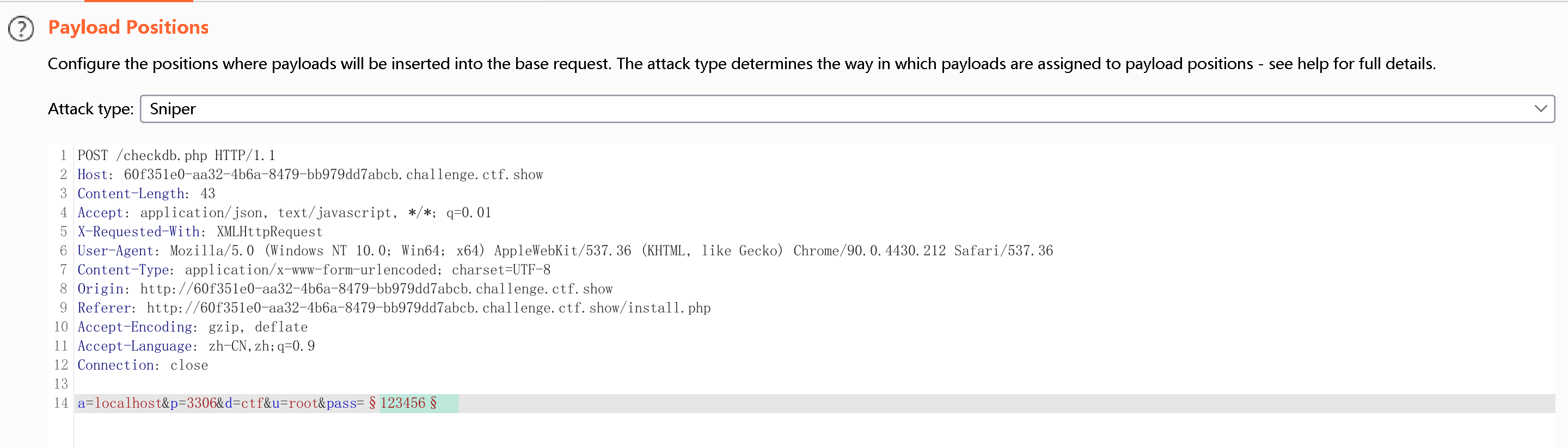This screenshot has height=448, width=1568.
Task: Click the Referer header line
Action: pos(393,308)
